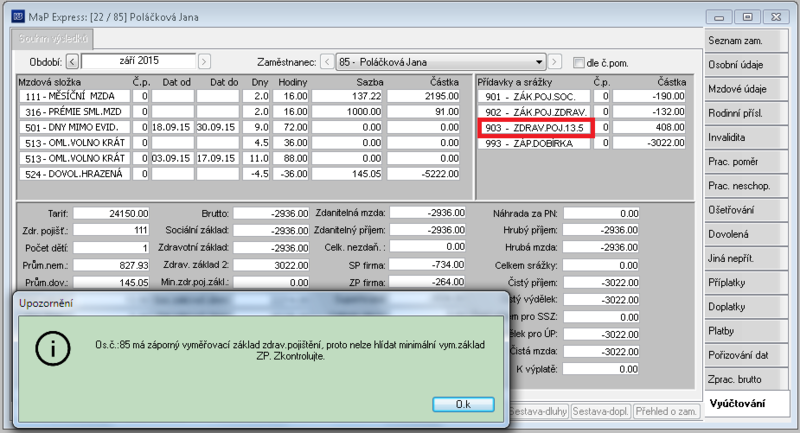Toggle the 'dle č.pom.' checkbox

(579, 63)
